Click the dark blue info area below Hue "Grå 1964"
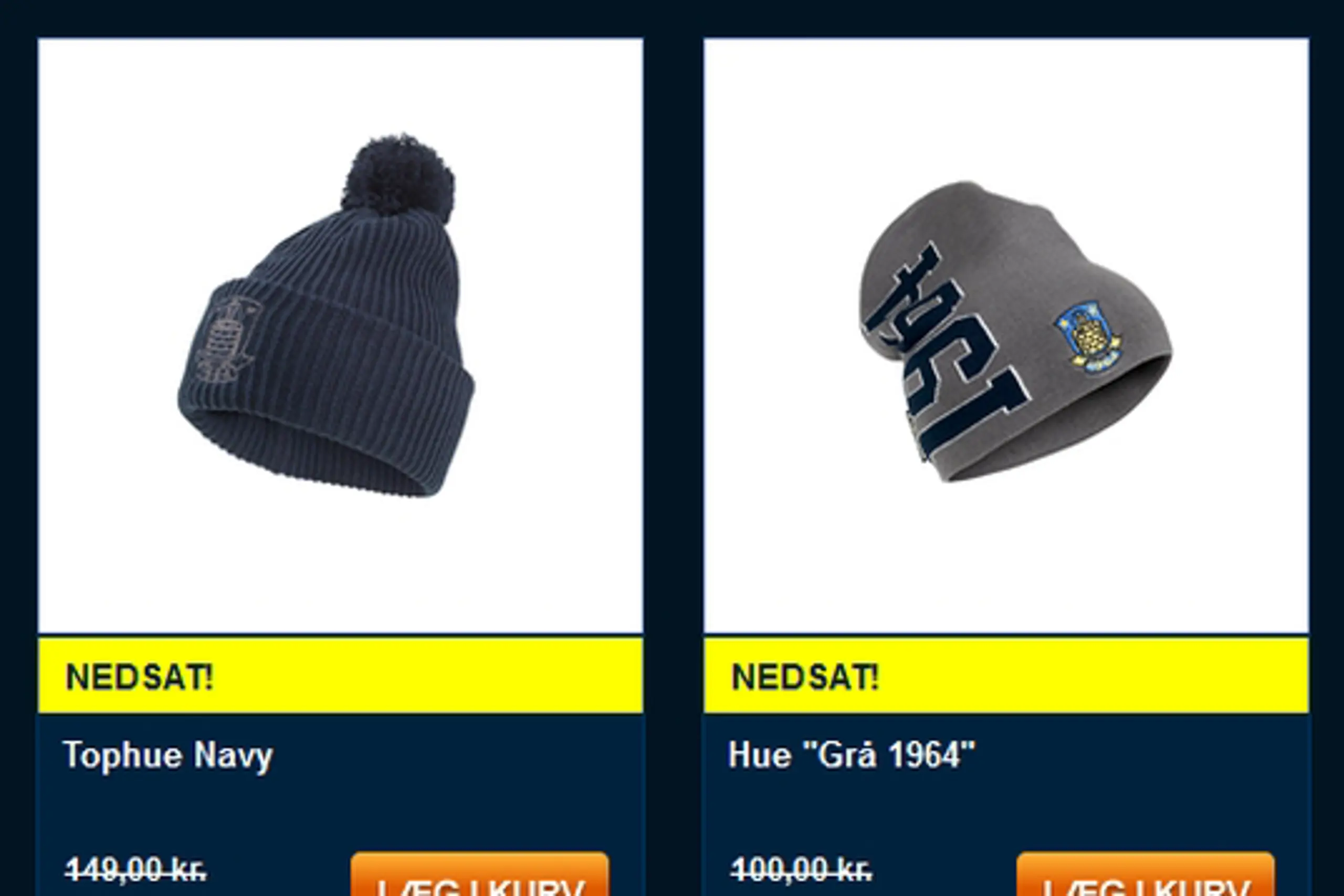Viewport: 1344px width, 896px height. [x=1006, y=805]
